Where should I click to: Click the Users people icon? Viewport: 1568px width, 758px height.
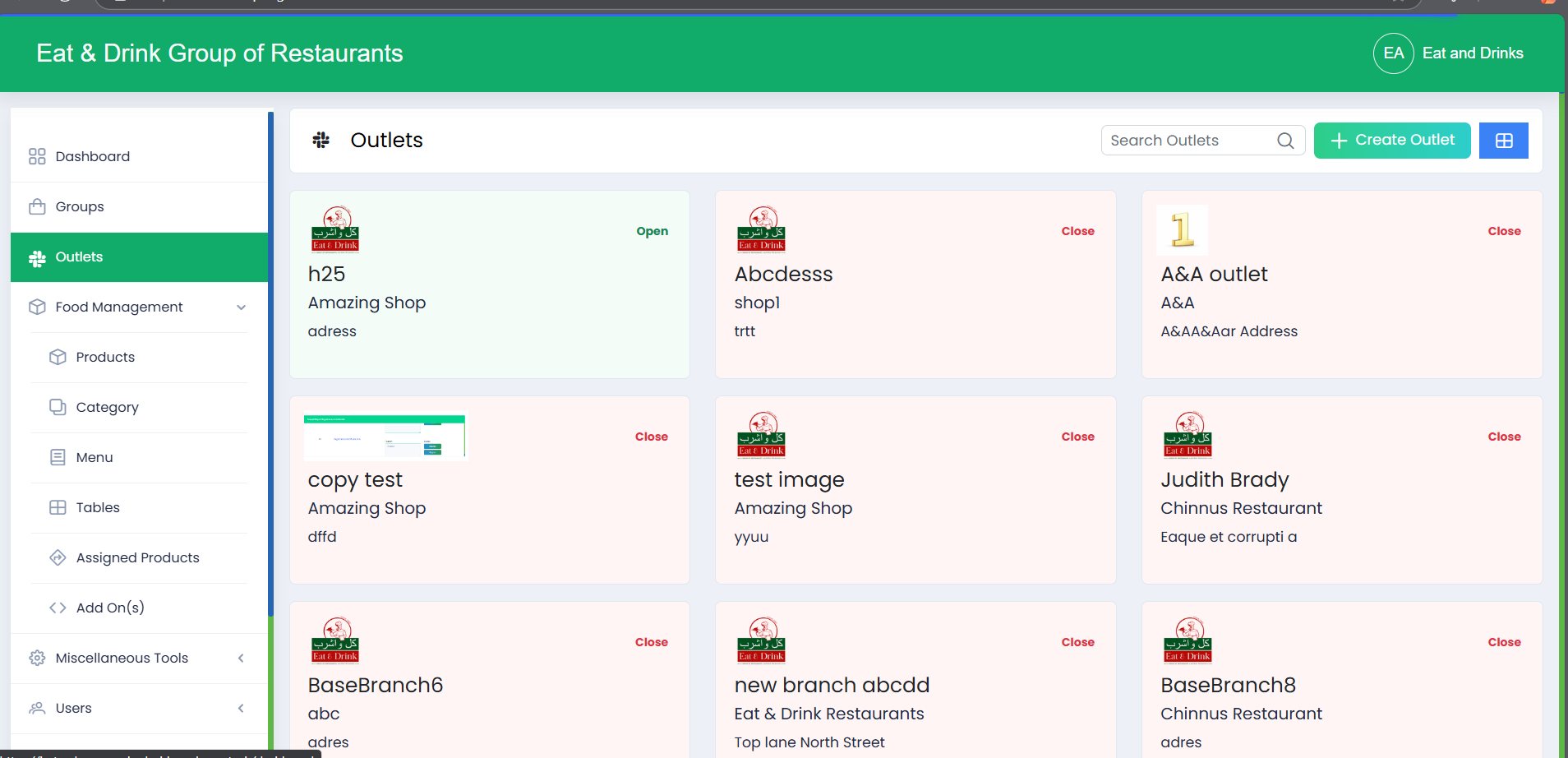click(x=37, y=708)
